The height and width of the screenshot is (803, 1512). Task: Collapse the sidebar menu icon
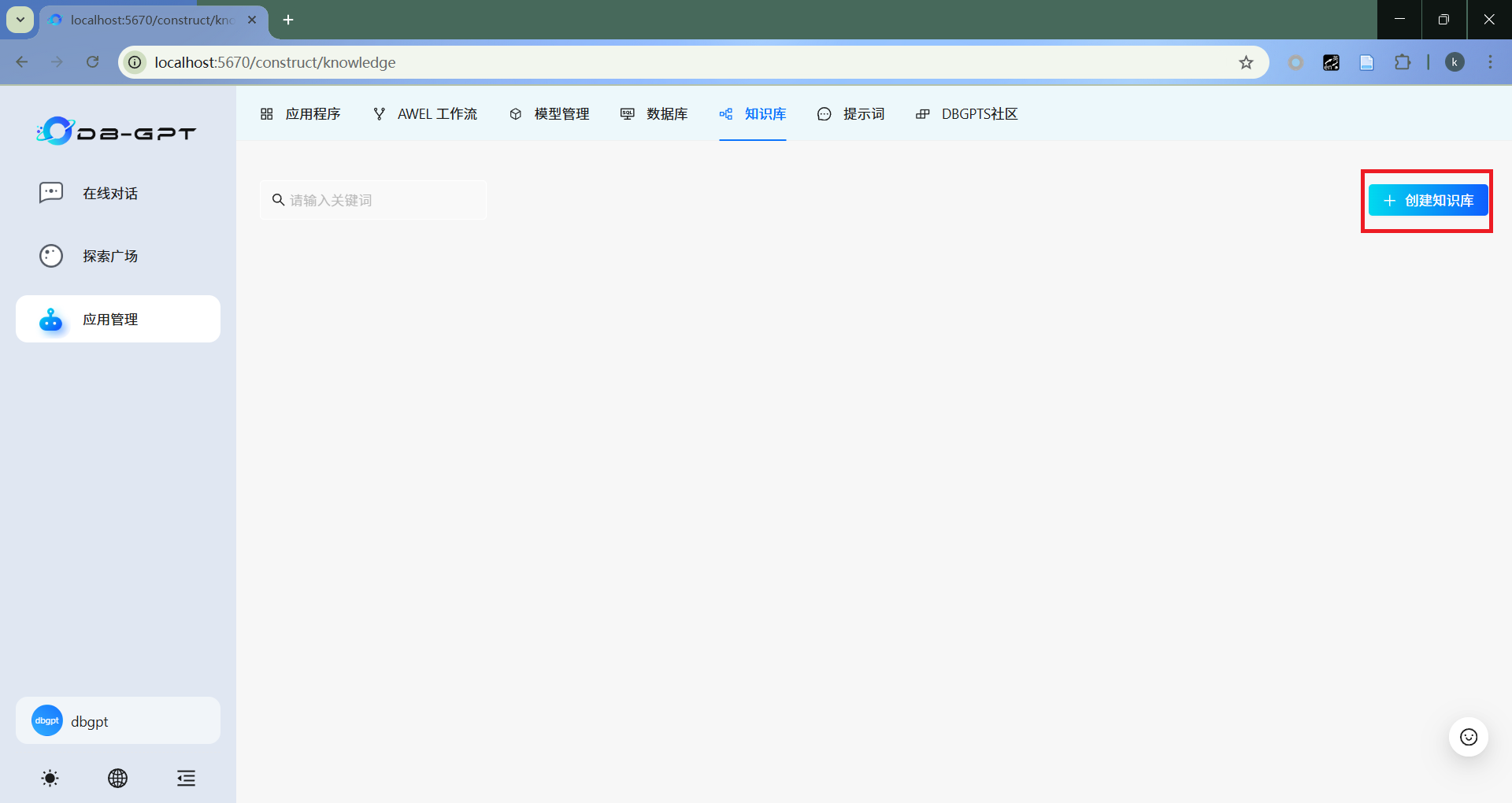click(186, 779)
